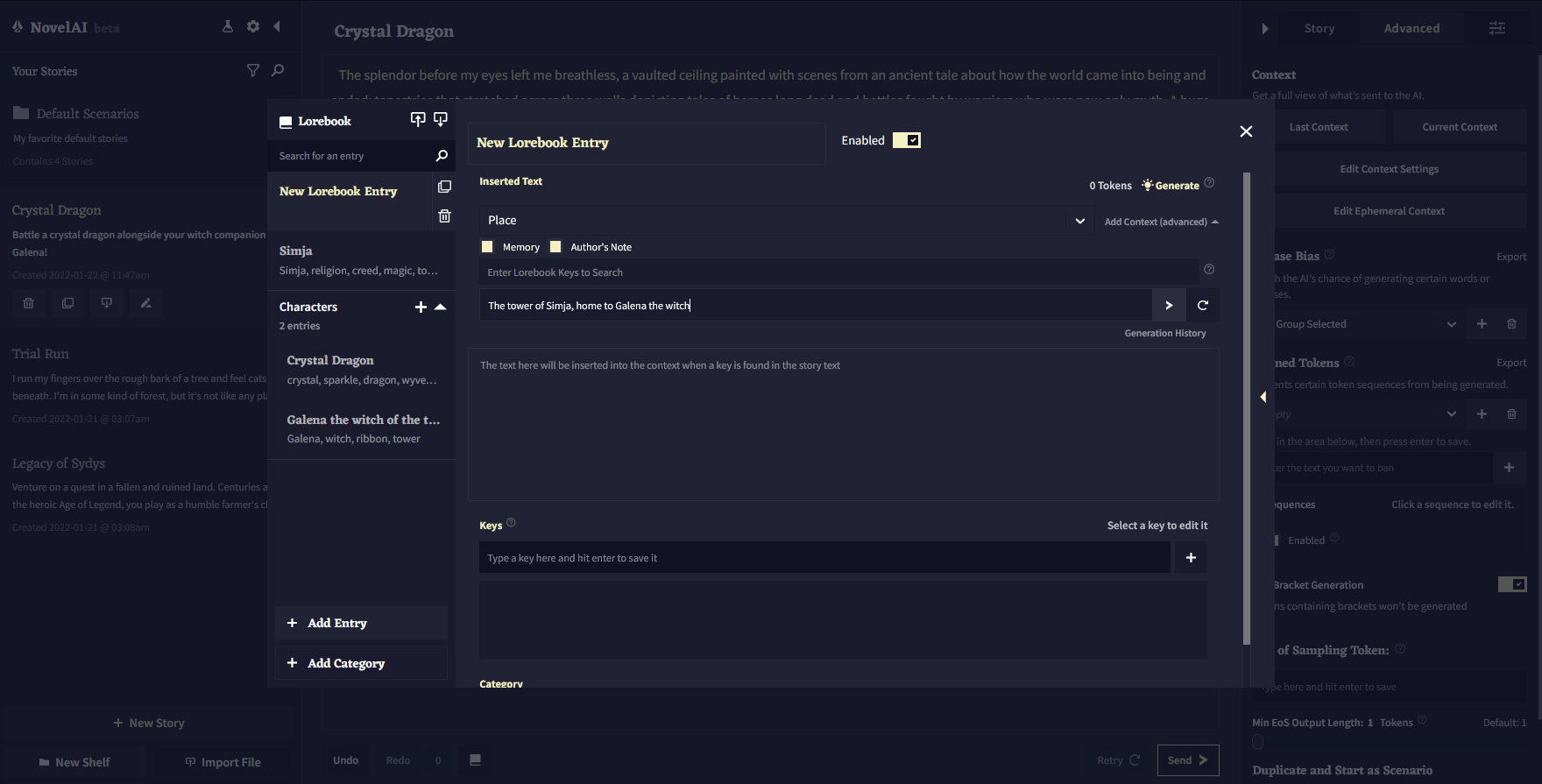Add a new entry to Characters category
The height and width of the screenshot is (784, 1542).
[x=421, y=307]
